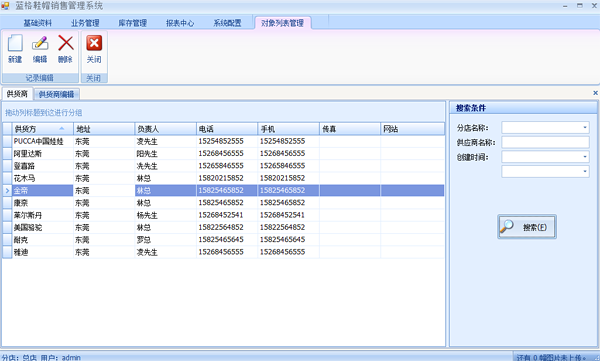Switch to the 库存管理 ribbon tab
The height and width of the screenshot is (361, 600).
(132, 23)
